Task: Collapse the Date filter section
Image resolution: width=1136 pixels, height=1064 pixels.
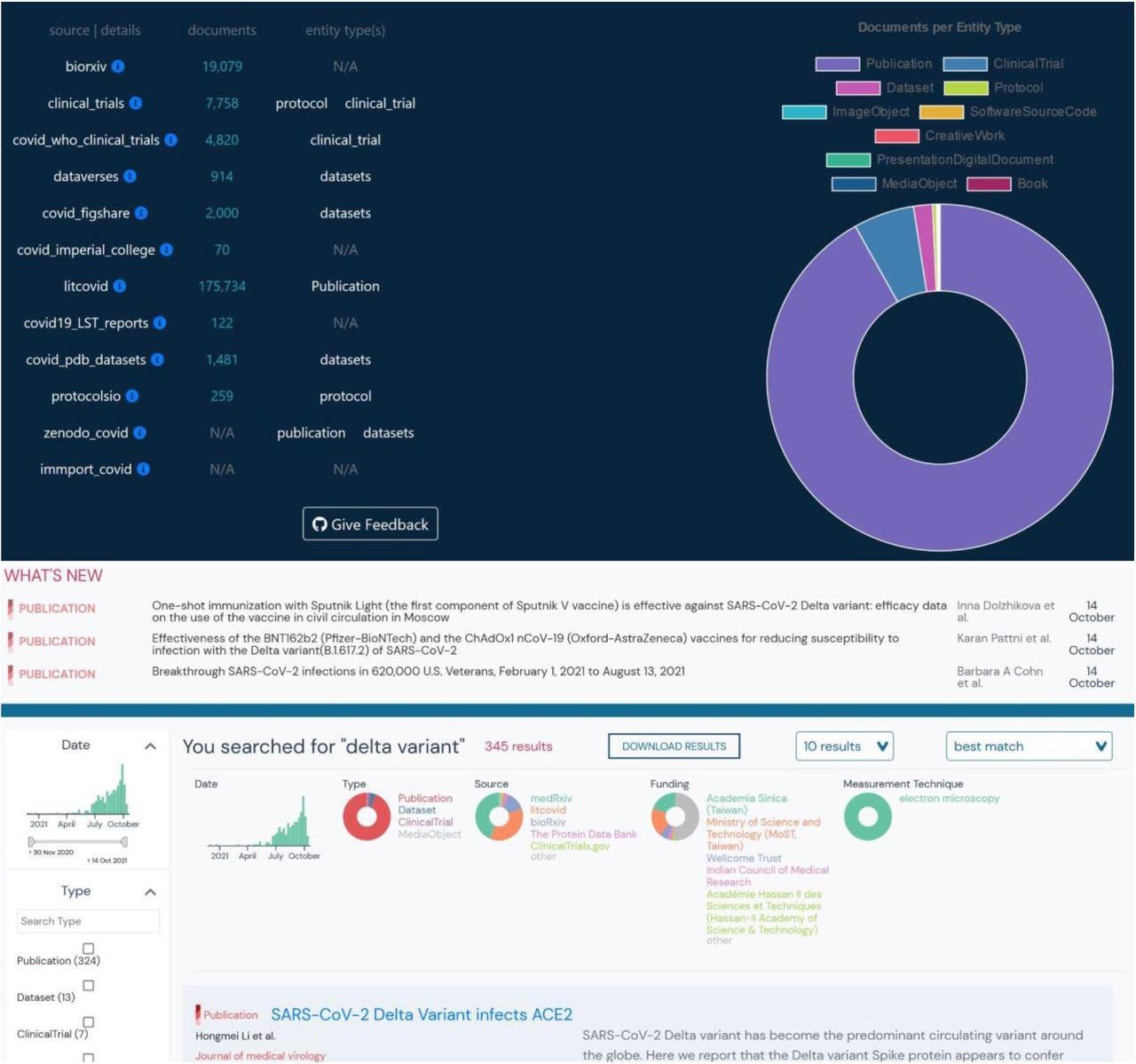Action: (150, 746)
